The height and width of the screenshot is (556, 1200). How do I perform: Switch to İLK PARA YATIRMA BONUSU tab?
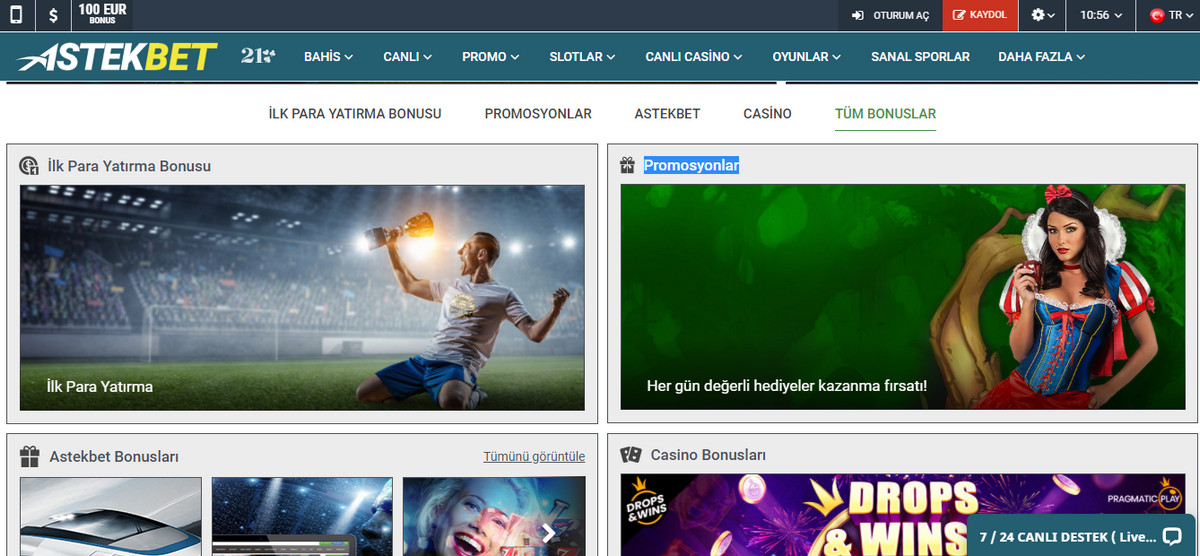(x=355, y=114)
